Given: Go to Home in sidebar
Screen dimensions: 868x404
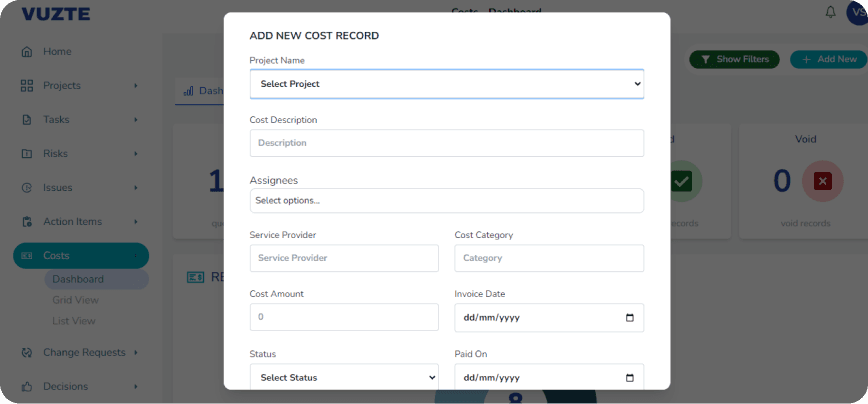Looking at the screenshot, I should click(x=57, y=51).
